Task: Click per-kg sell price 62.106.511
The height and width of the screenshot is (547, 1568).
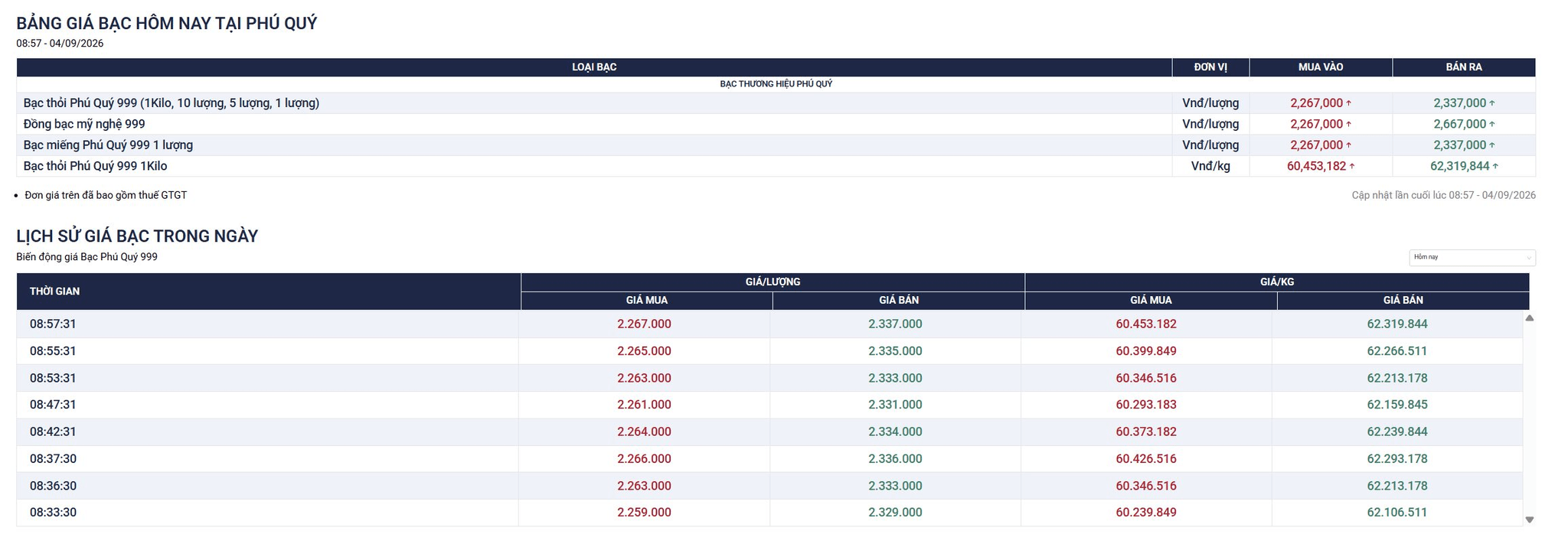Action: point(1397,513)
